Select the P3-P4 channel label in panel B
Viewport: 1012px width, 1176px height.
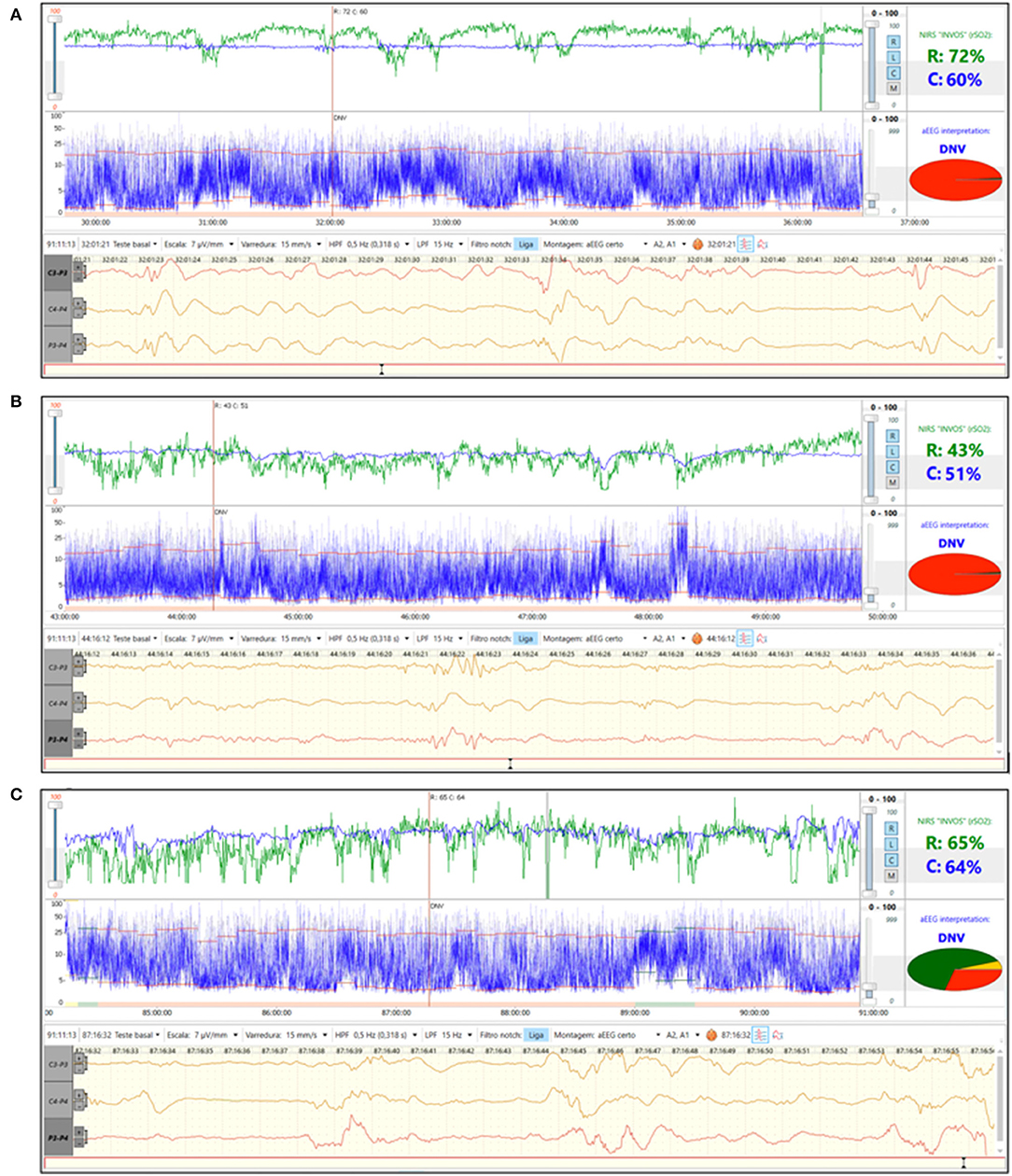(57, 737)
